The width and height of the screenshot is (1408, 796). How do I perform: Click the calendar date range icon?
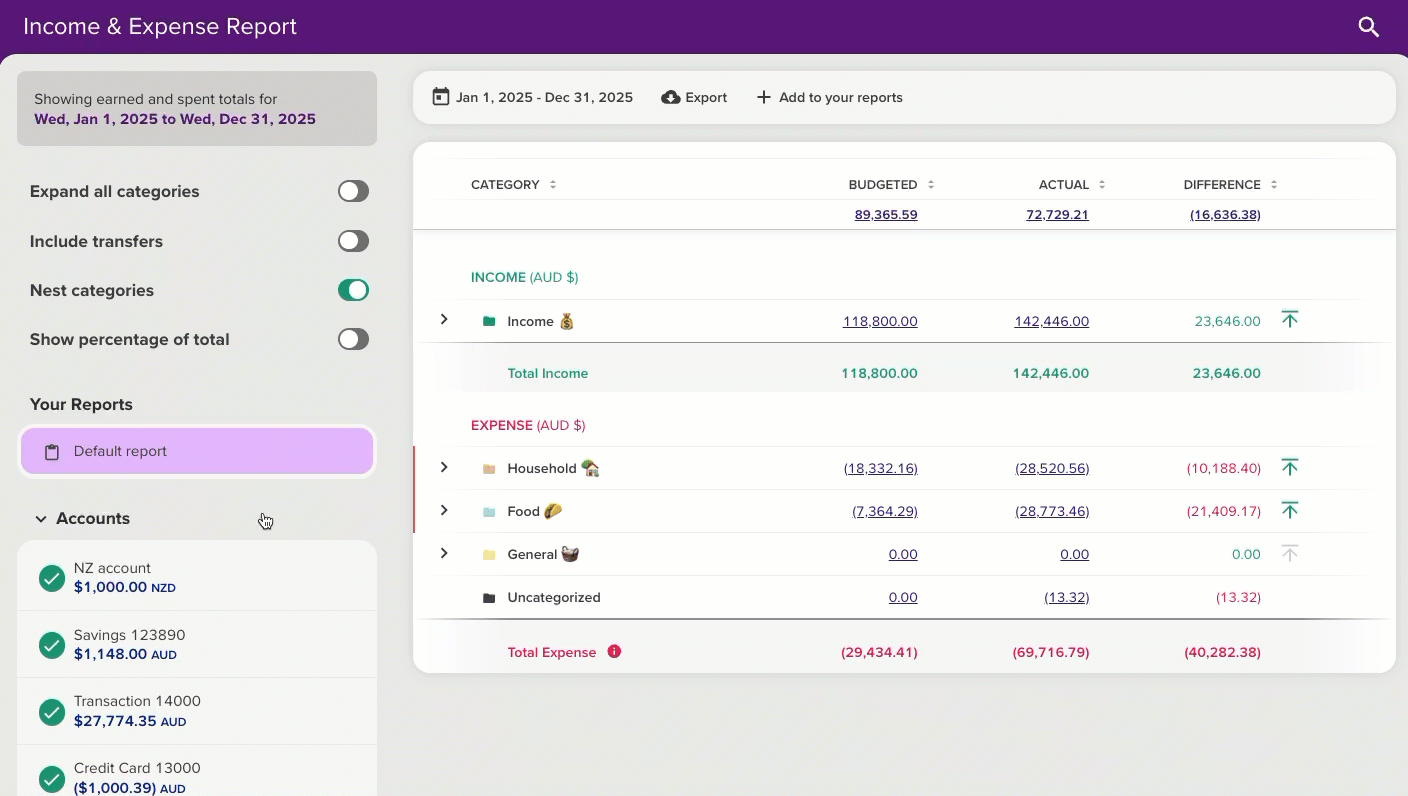440,97
